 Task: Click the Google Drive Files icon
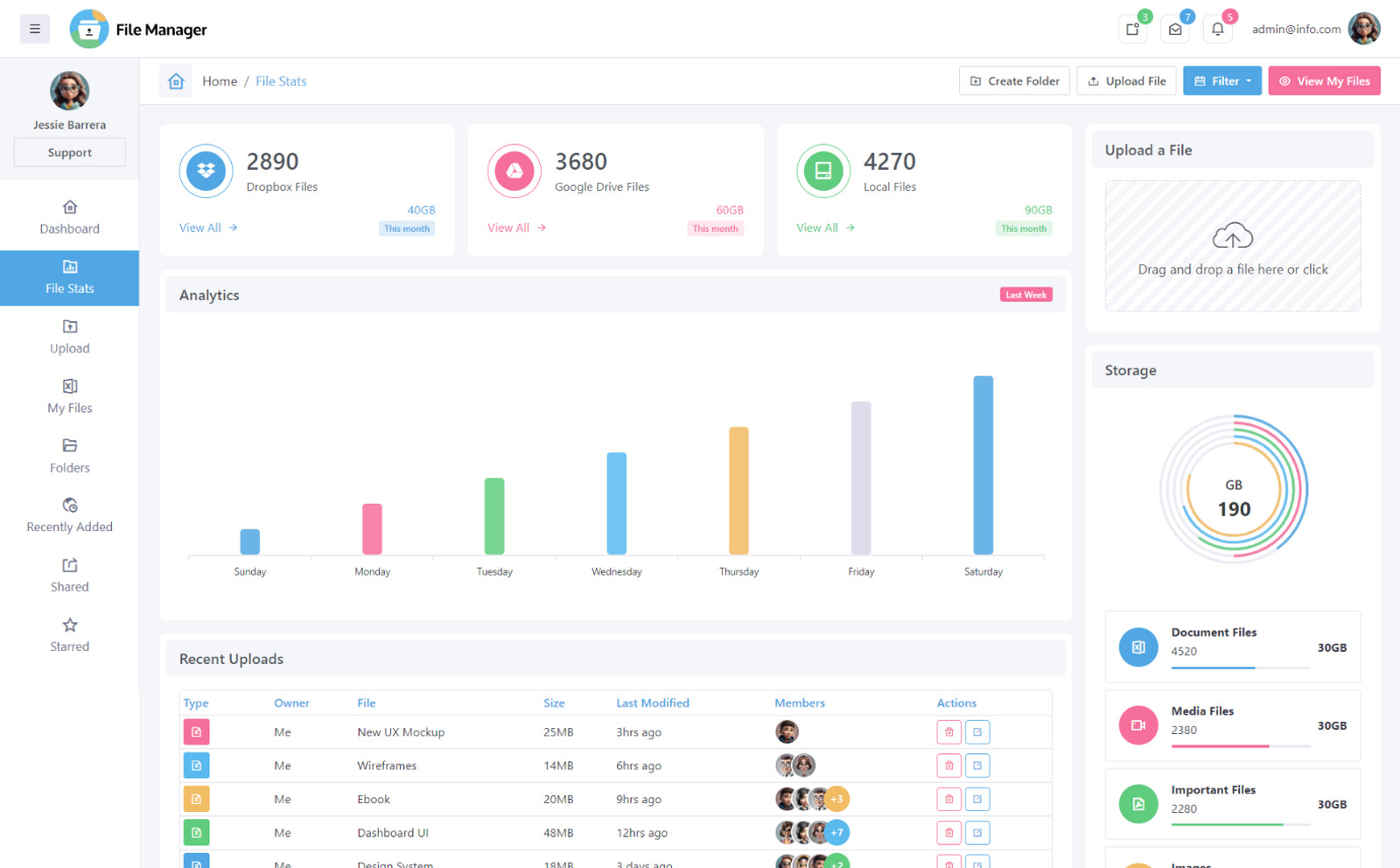click(x=514, y=171)
